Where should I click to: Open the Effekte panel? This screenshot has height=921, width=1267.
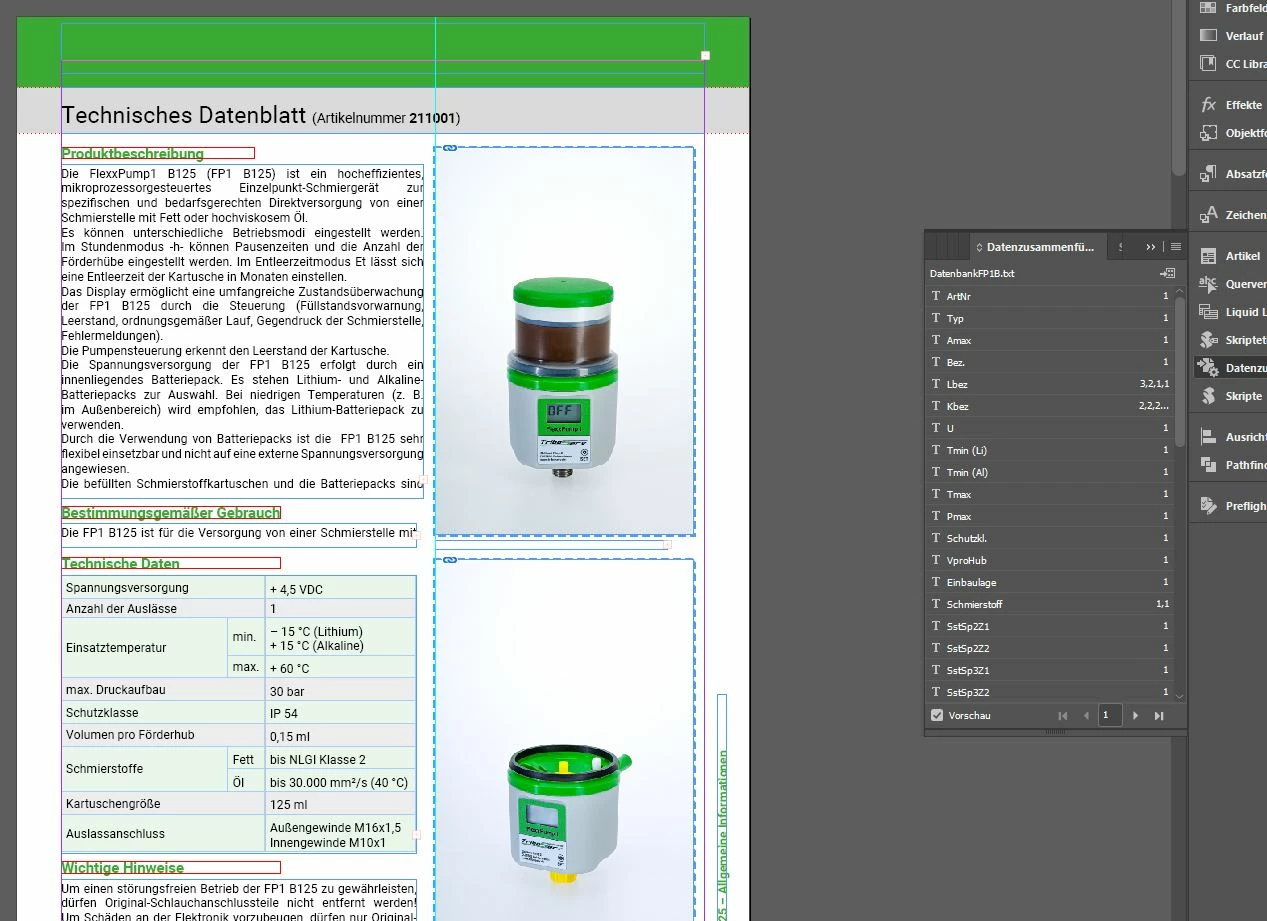point(1230,105)
